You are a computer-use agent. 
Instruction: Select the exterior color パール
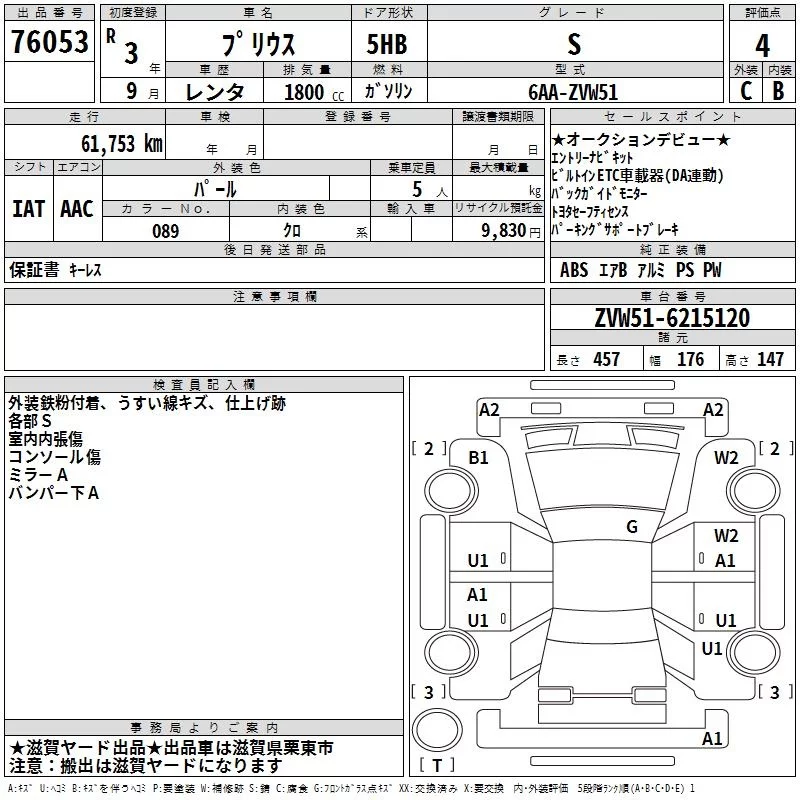[215, 189]
